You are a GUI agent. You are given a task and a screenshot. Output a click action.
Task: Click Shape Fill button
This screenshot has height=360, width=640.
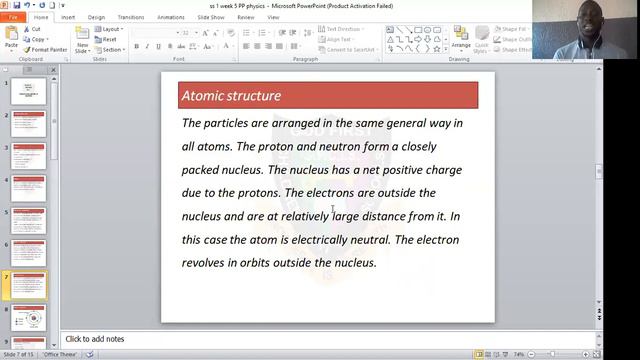512,29
